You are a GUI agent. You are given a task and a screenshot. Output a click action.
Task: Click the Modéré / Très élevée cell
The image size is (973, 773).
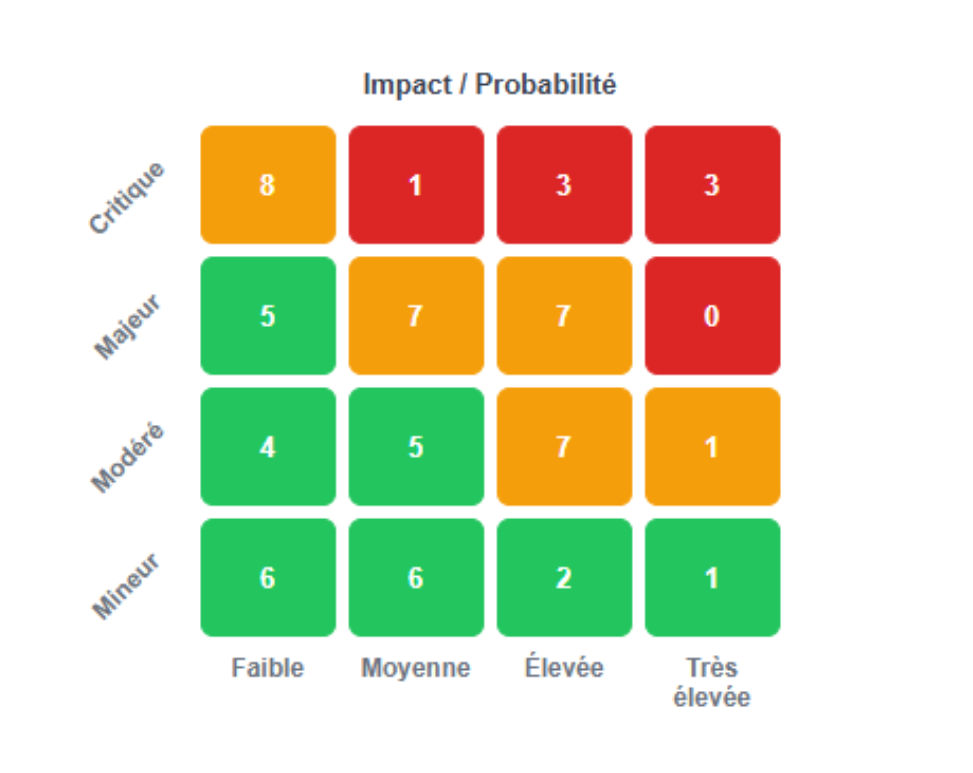pos(712,447)
